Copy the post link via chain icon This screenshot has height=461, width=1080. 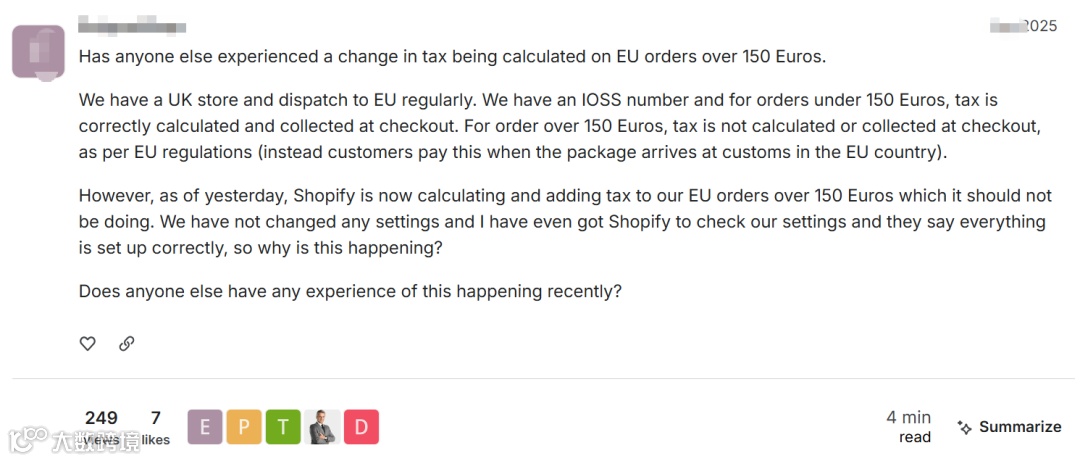pyautogui.click(x=127, y=343)
